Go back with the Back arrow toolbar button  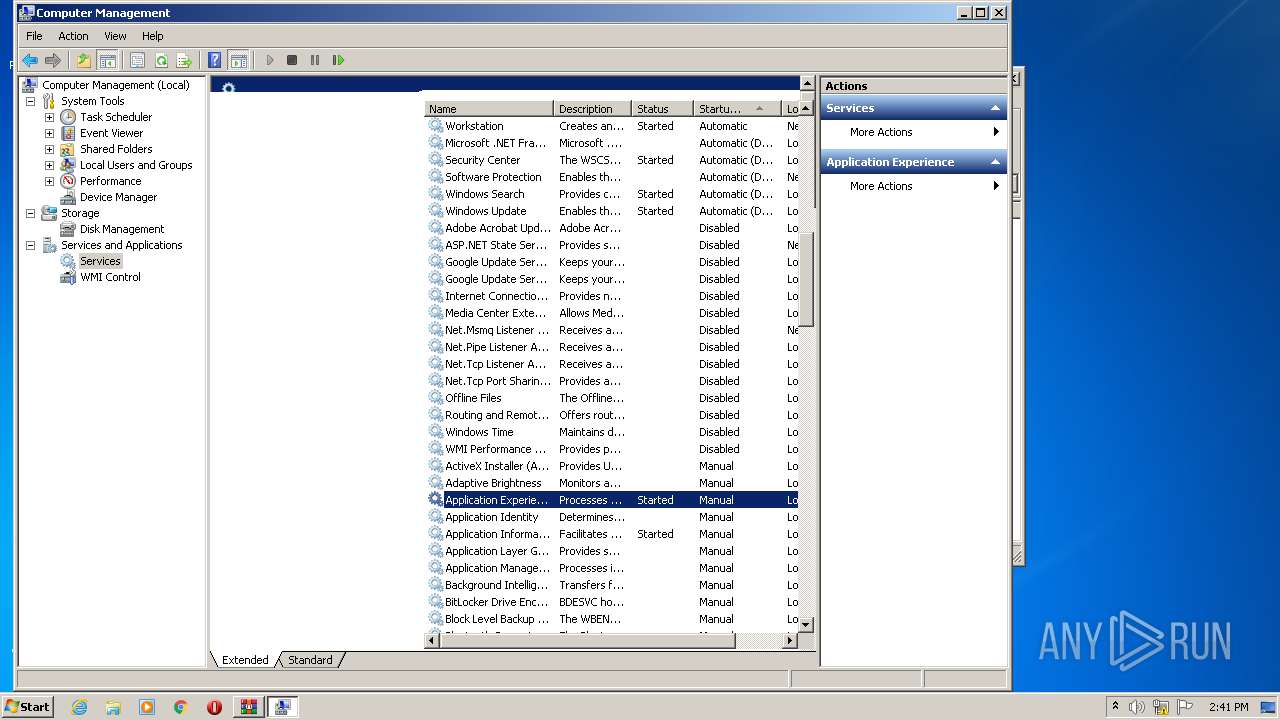(x=30, y=60)
